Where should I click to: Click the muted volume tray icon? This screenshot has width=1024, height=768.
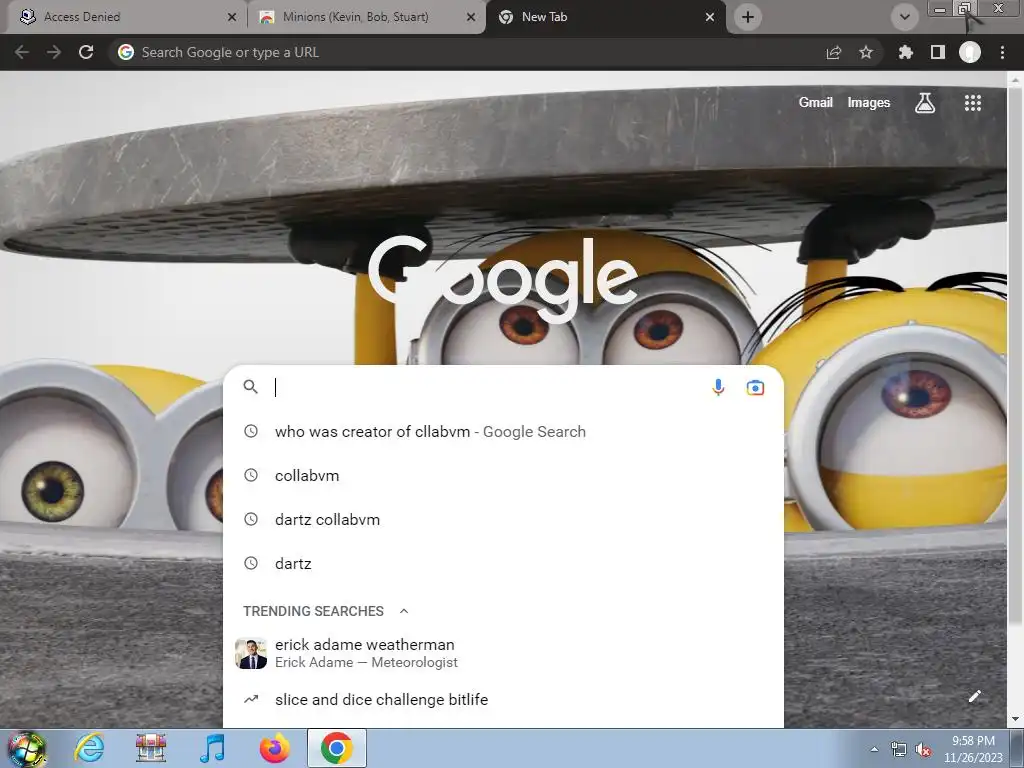923,750
